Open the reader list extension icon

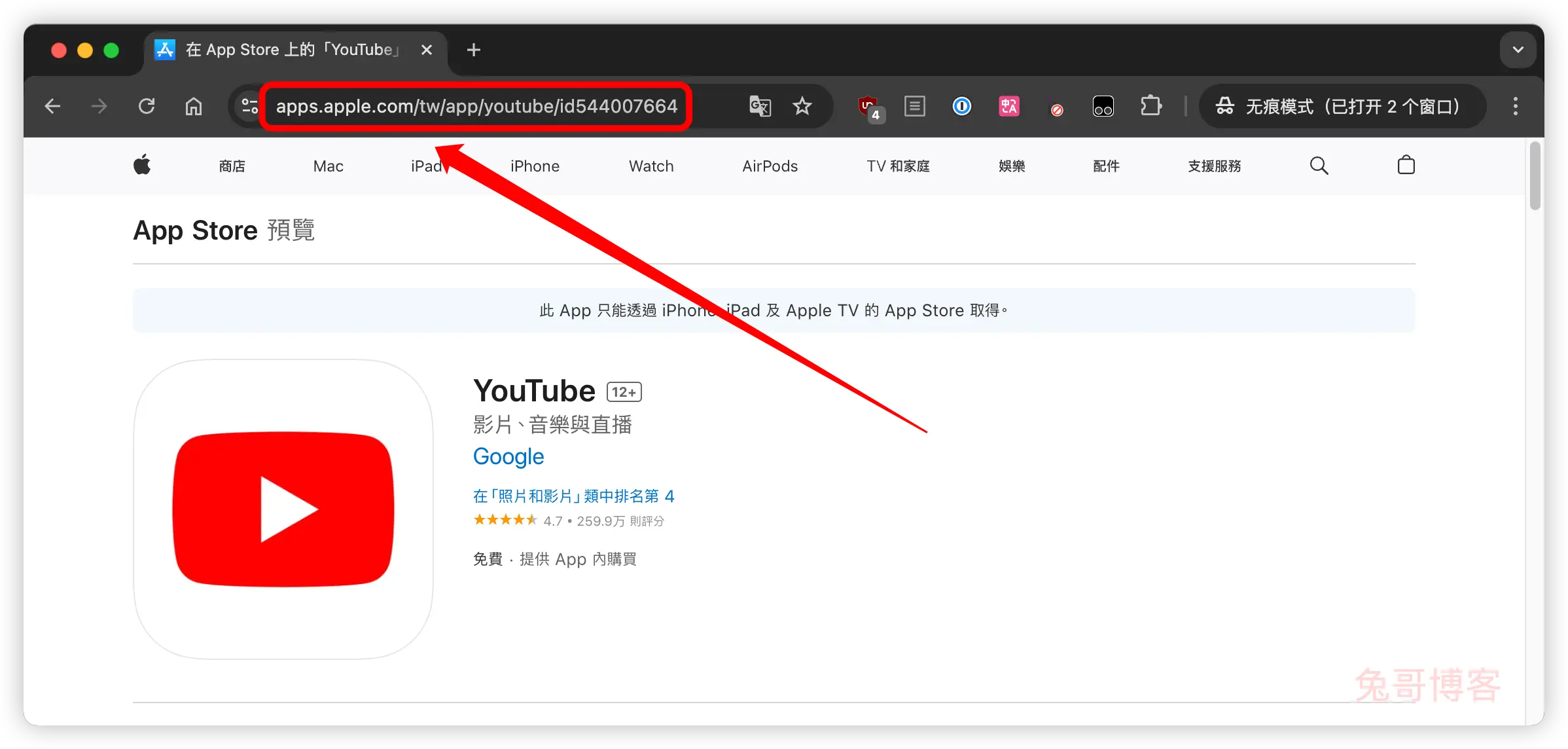click(x=915, y=106)
